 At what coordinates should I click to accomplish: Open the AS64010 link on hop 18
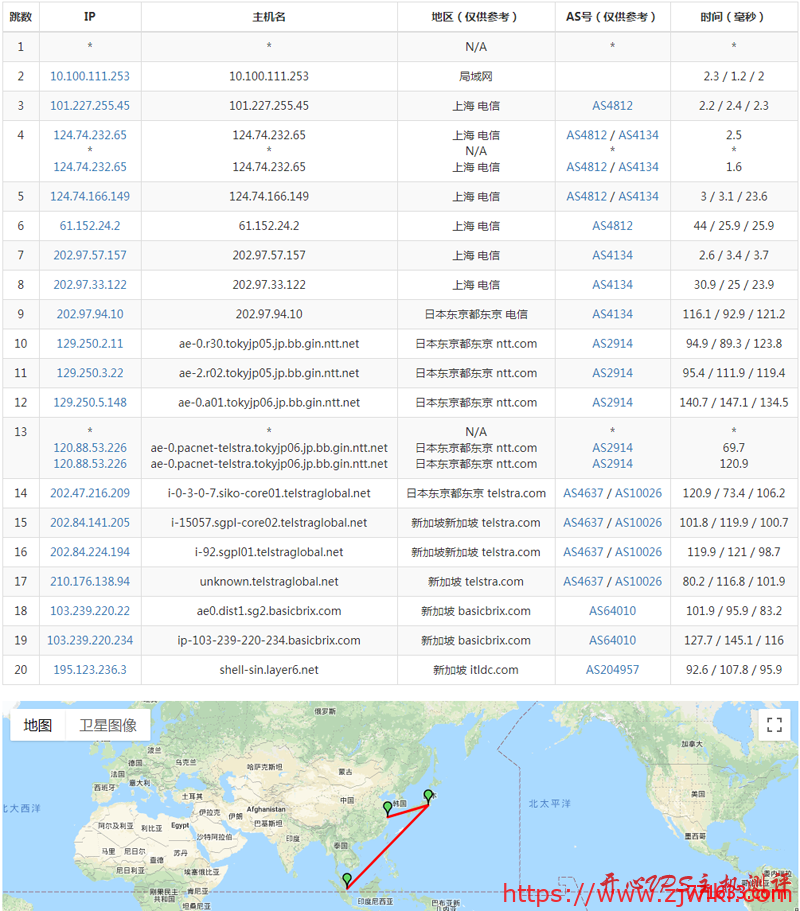pyautogui.click(x=612, y=610)
